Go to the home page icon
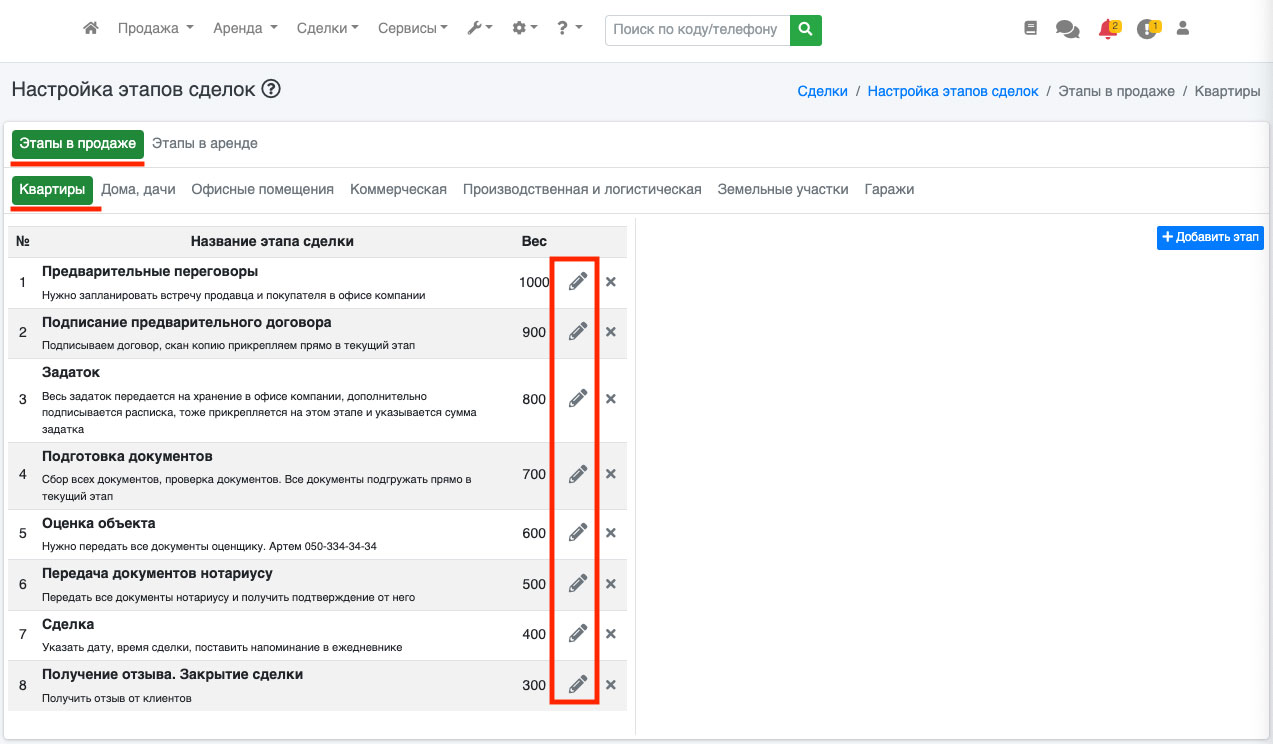Viewport: 1273px width, 744px height. (x=91, y=29)
